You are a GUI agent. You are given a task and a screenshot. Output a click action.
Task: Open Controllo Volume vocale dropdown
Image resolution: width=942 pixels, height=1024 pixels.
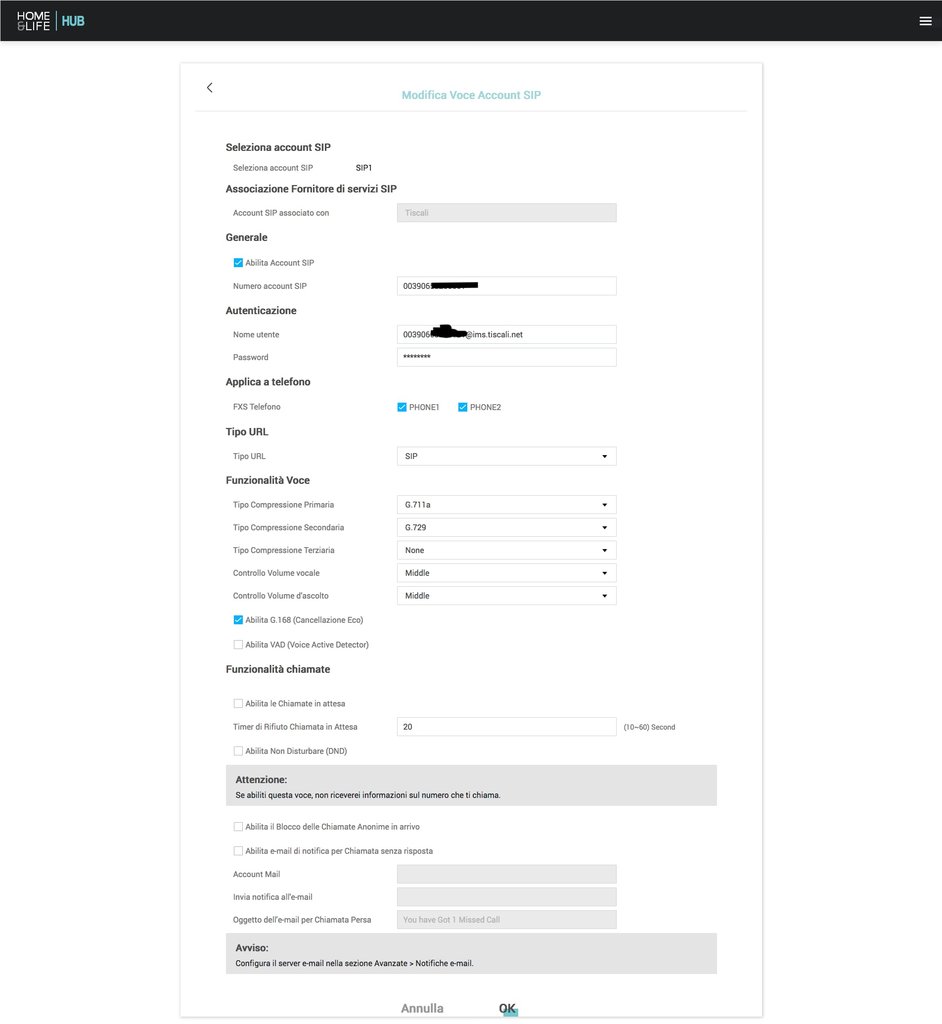coord(506,573)
